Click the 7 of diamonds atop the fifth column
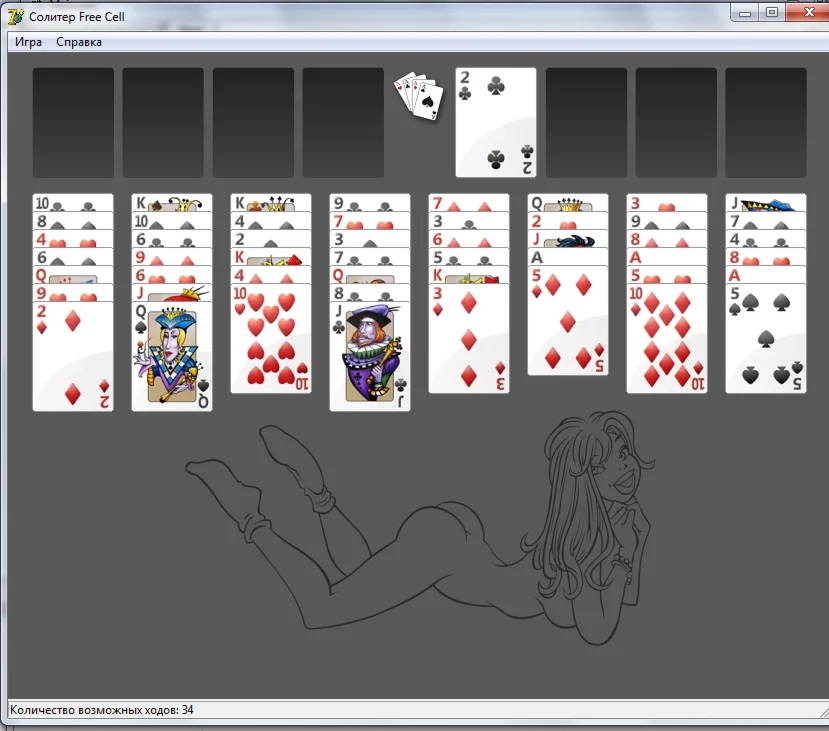 469,203
